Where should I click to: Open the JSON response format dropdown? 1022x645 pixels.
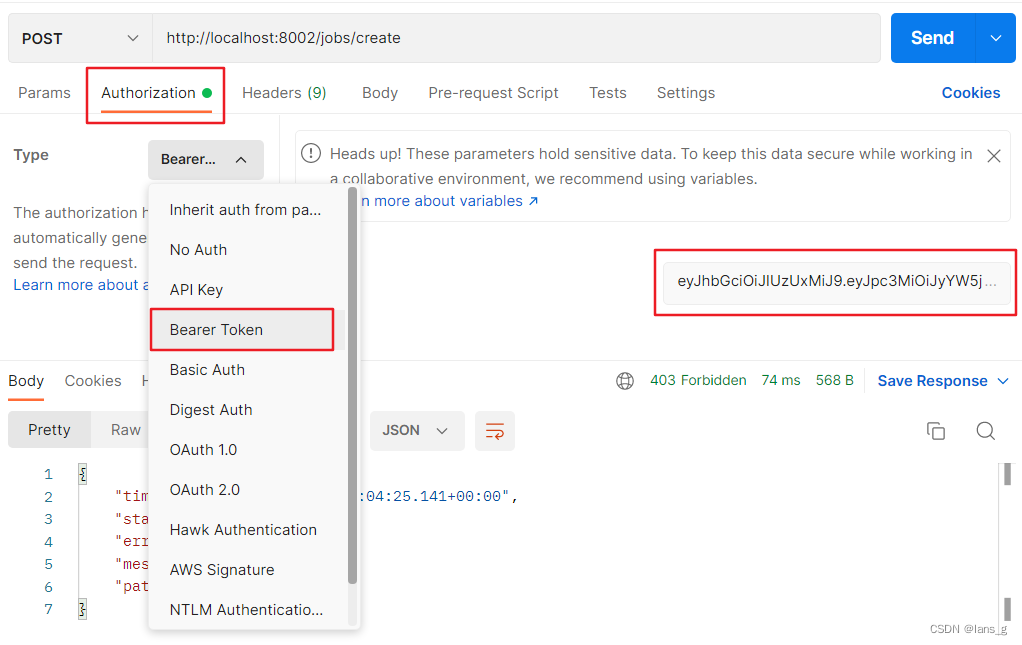(x=416, y=431)
